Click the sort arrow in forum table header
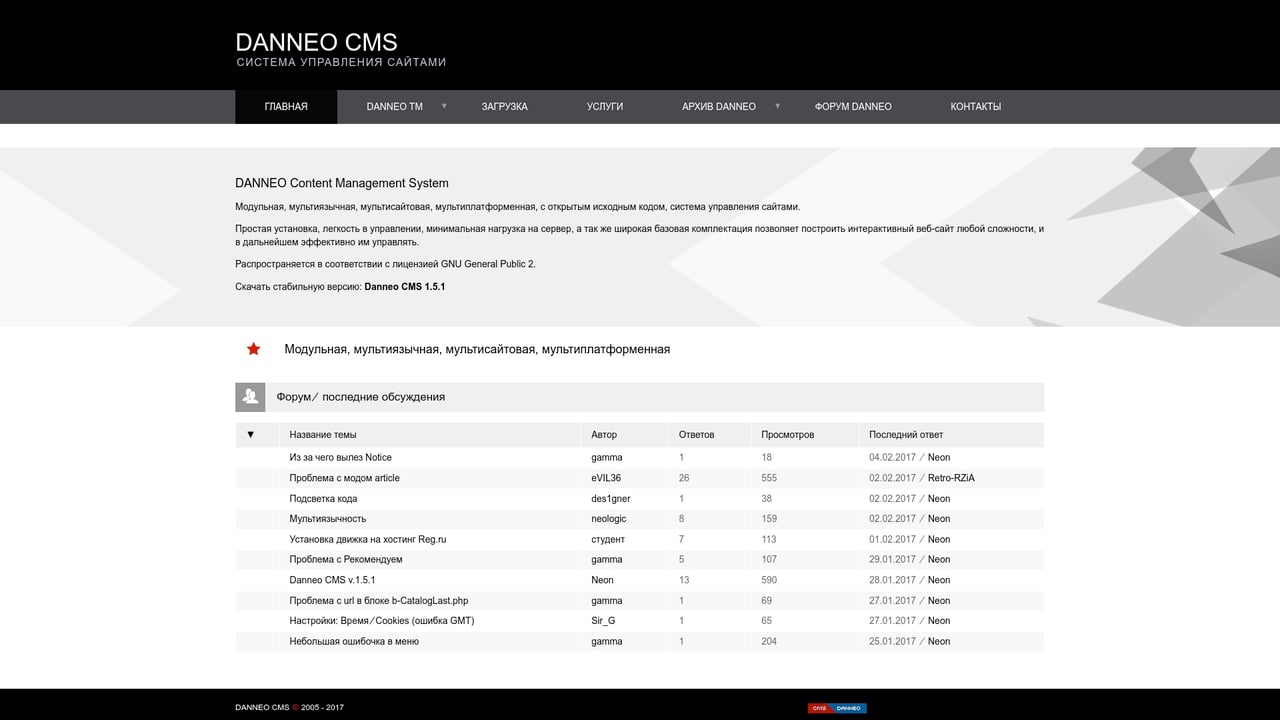Screen dimensions: 1280x720 (253, 434)
